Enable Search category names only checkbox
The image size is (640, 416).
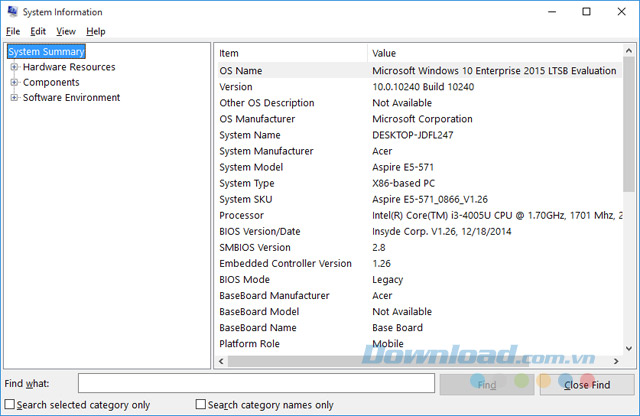tap(200, 404)
